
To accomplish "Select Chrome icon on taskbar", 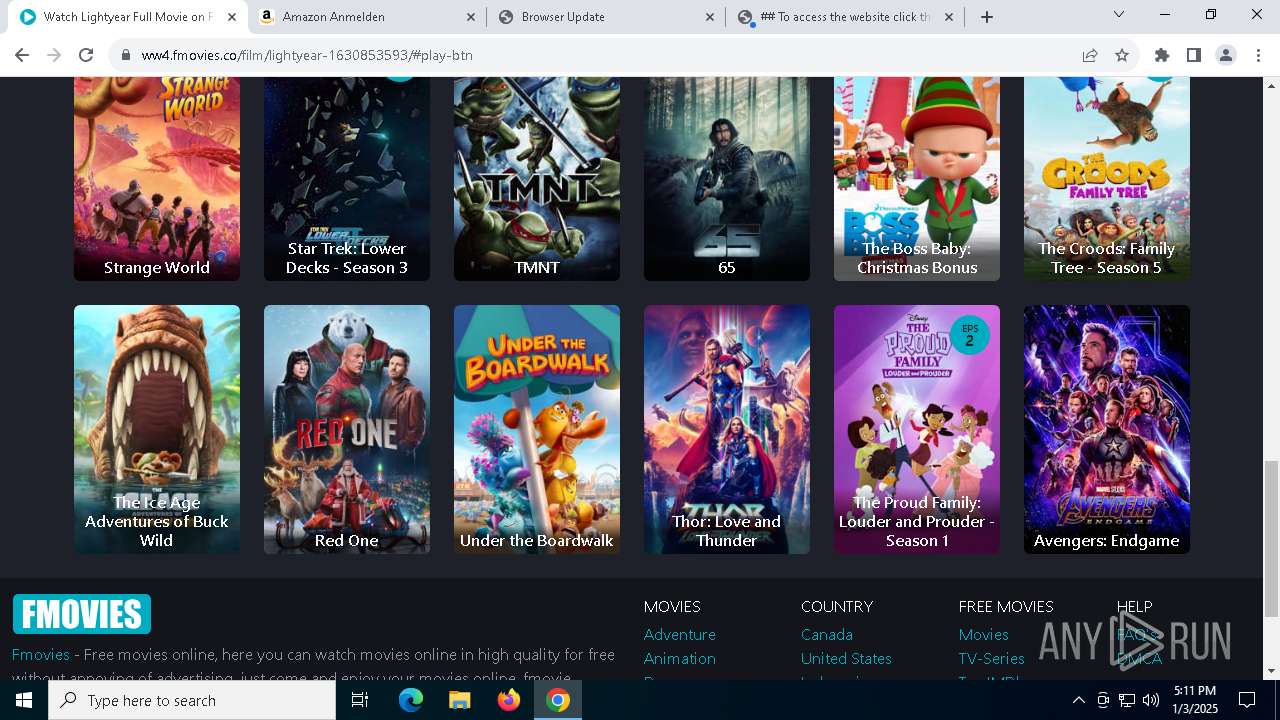I will point(558,700).
